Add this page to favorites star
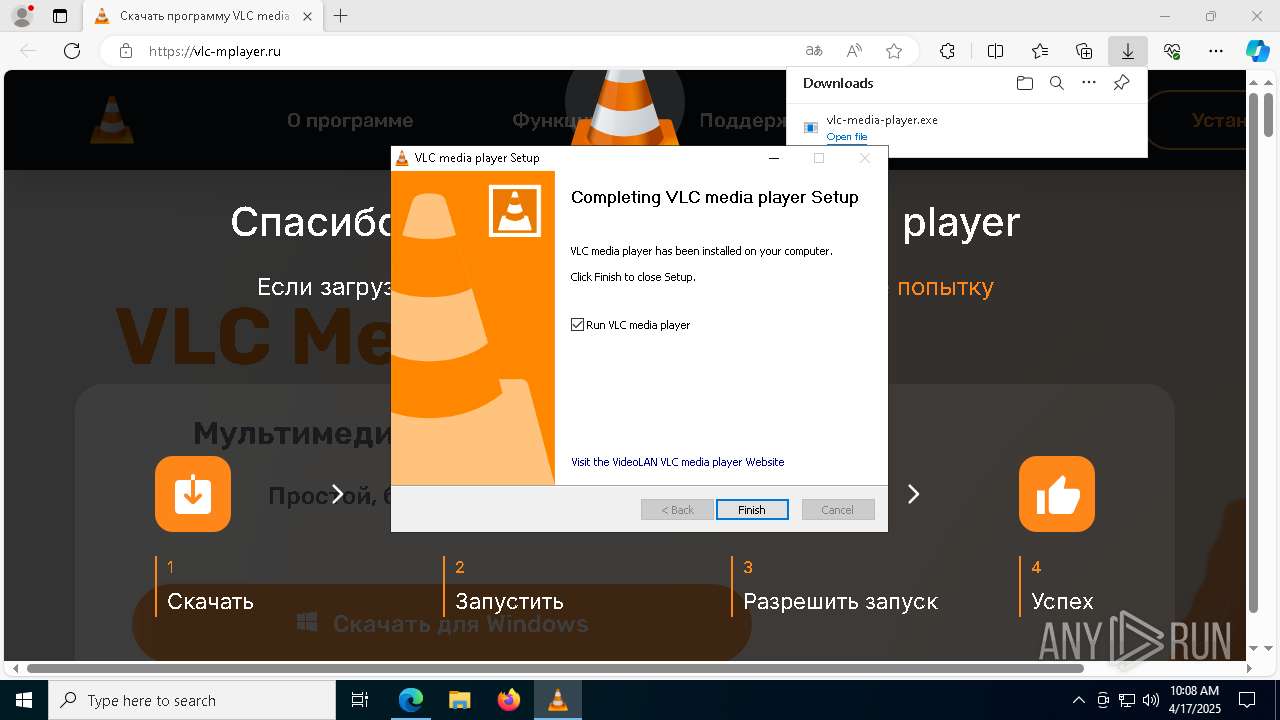The image size is (1280, 720). pyautogui.click(x=894, y=51)
